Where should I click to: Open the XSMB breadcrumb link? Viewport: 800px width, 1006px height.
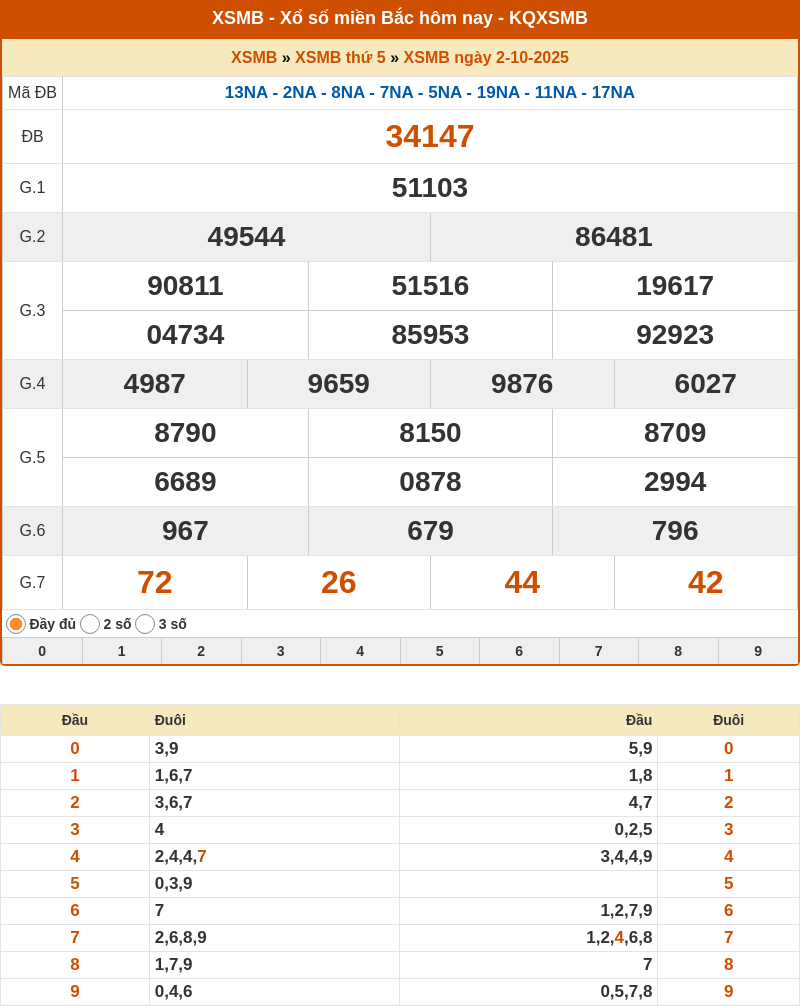(254, 58)
